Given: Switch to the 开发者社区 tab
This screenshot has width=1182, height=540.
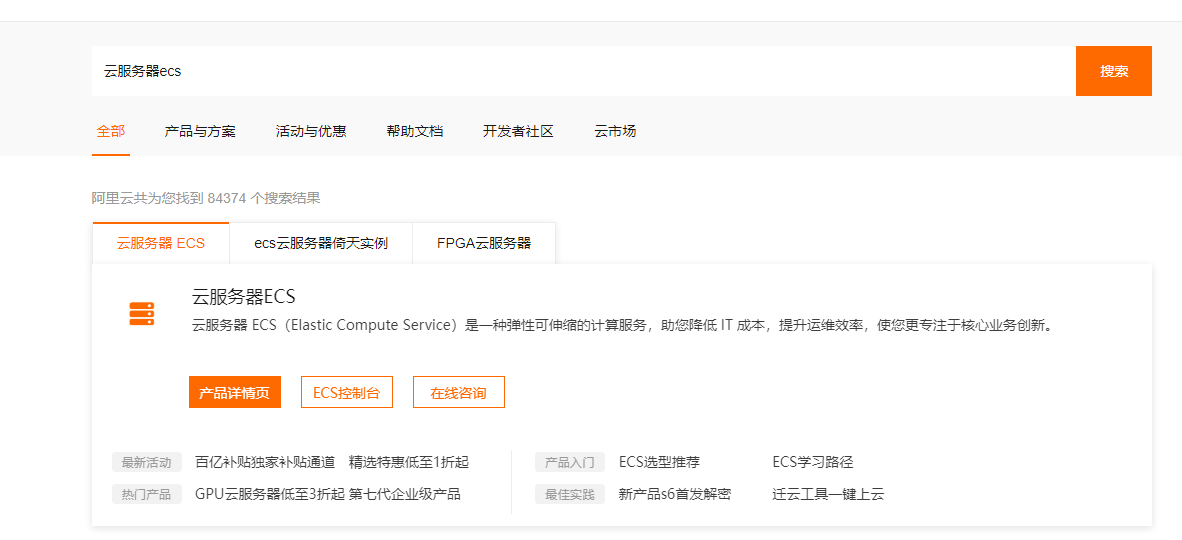Looking at the screenshot, I should (519, 131).
